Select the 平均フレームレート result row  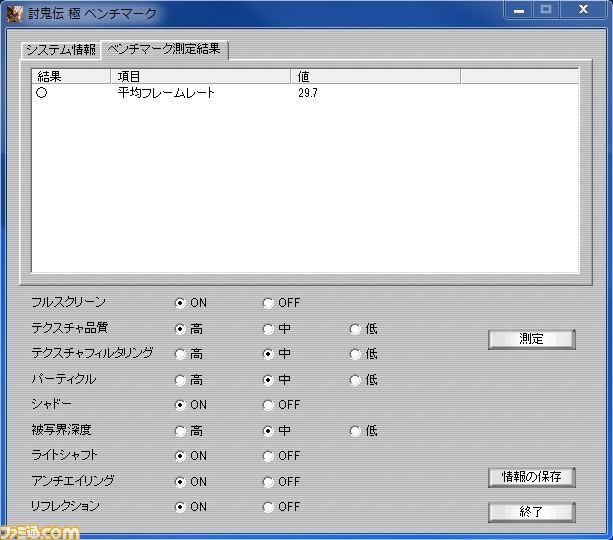pos(305,93)
